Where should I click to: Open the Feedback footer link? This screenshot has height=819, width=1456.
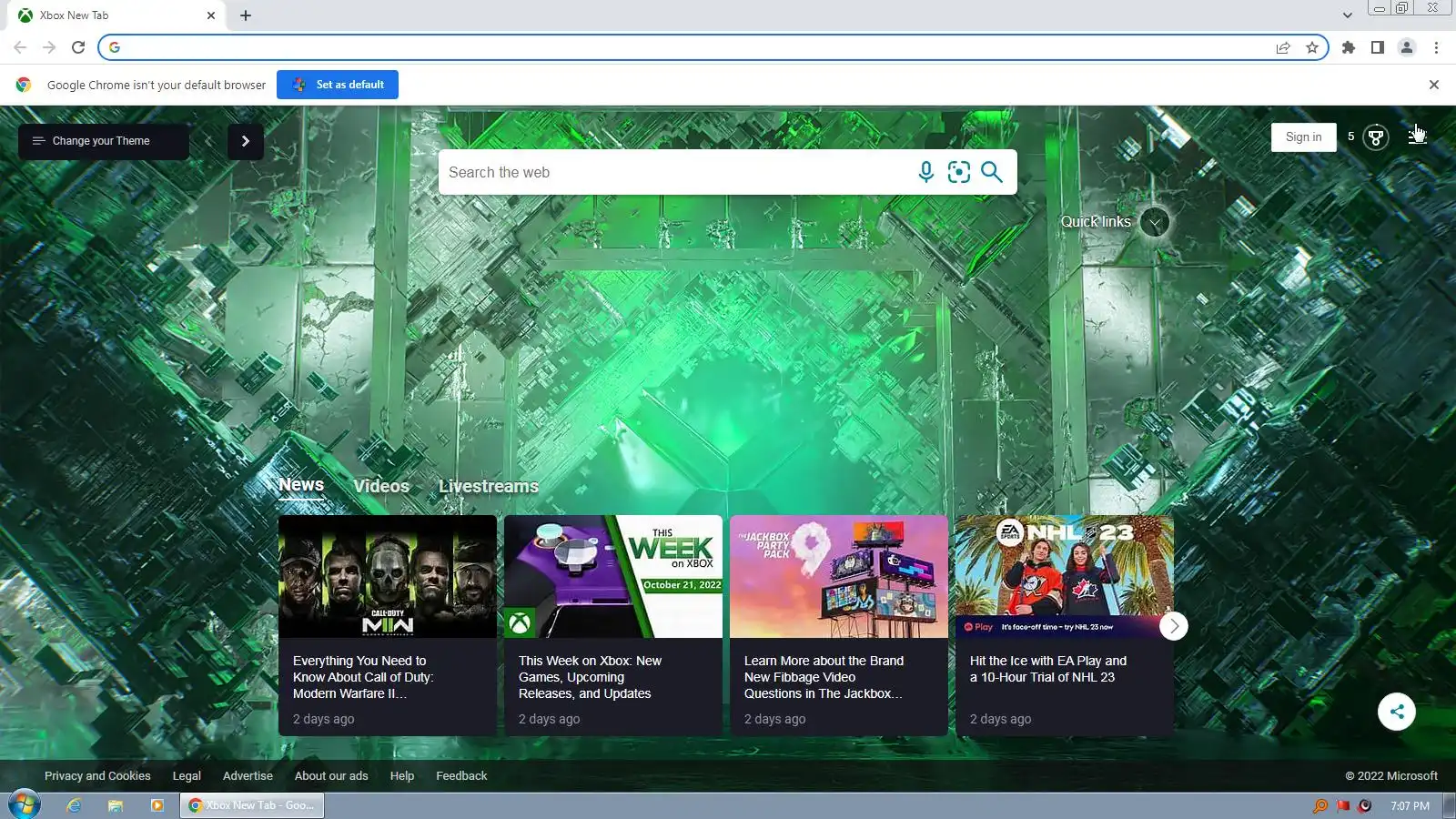pyautogui.click(x=461, y=776)
